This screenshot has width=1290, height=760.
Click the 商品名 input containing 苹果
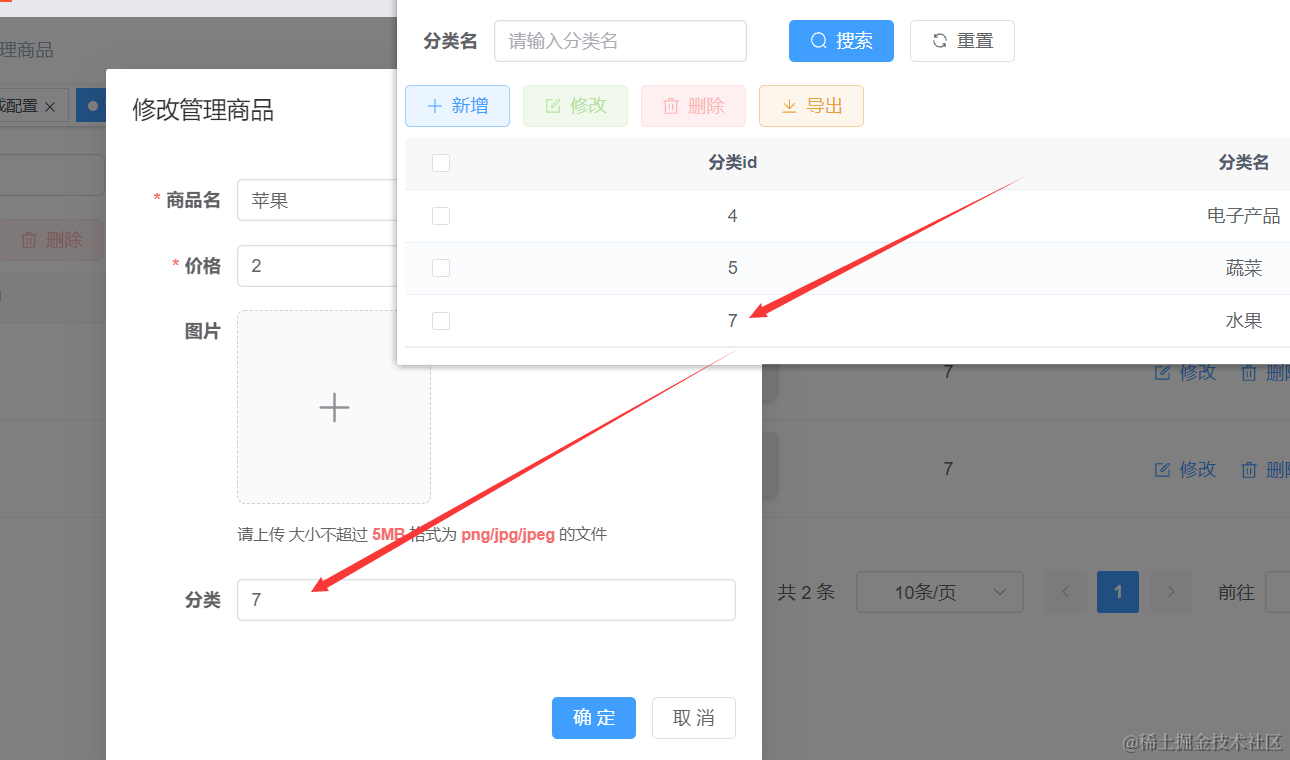click(317, 200)
